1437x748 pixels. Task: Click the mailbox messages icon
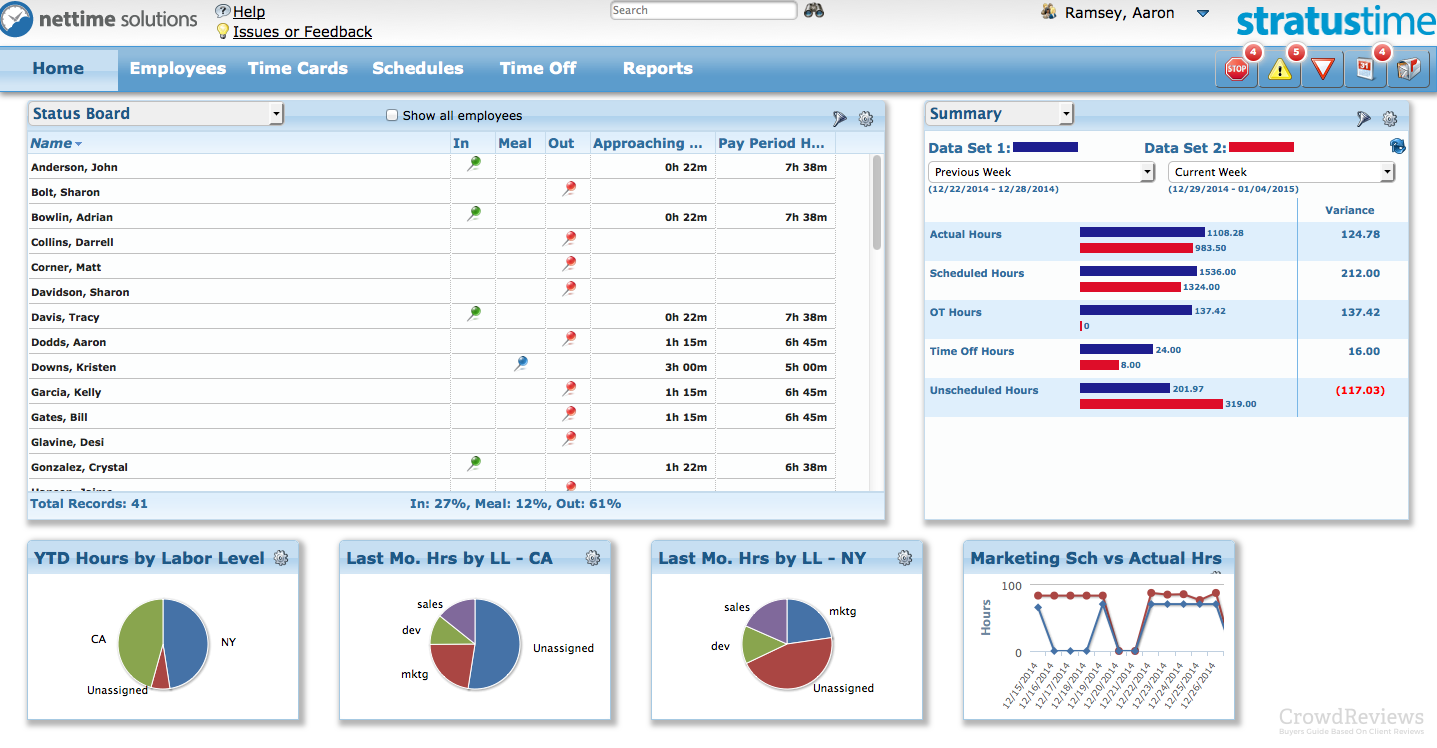pos(1408,69)
